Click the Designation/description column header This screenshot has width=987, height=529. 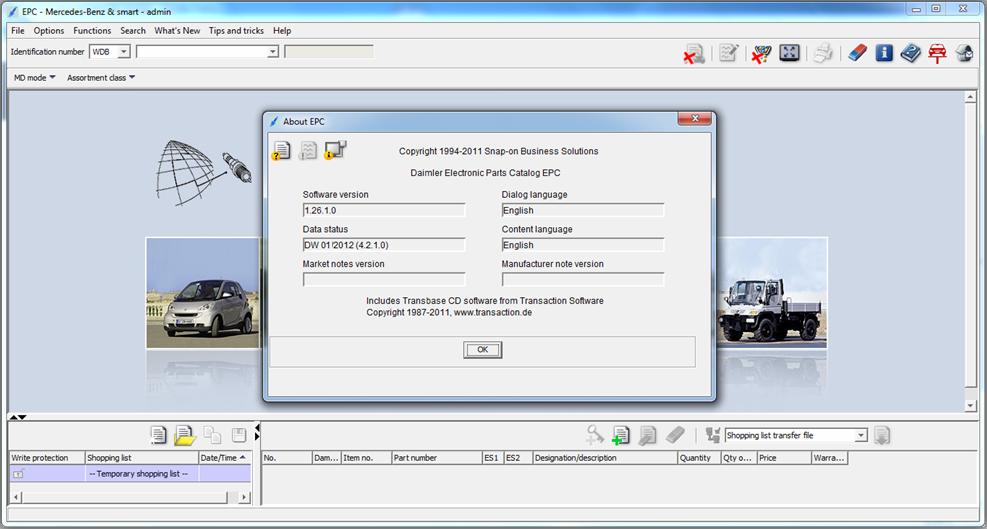(x=605, y=458)
